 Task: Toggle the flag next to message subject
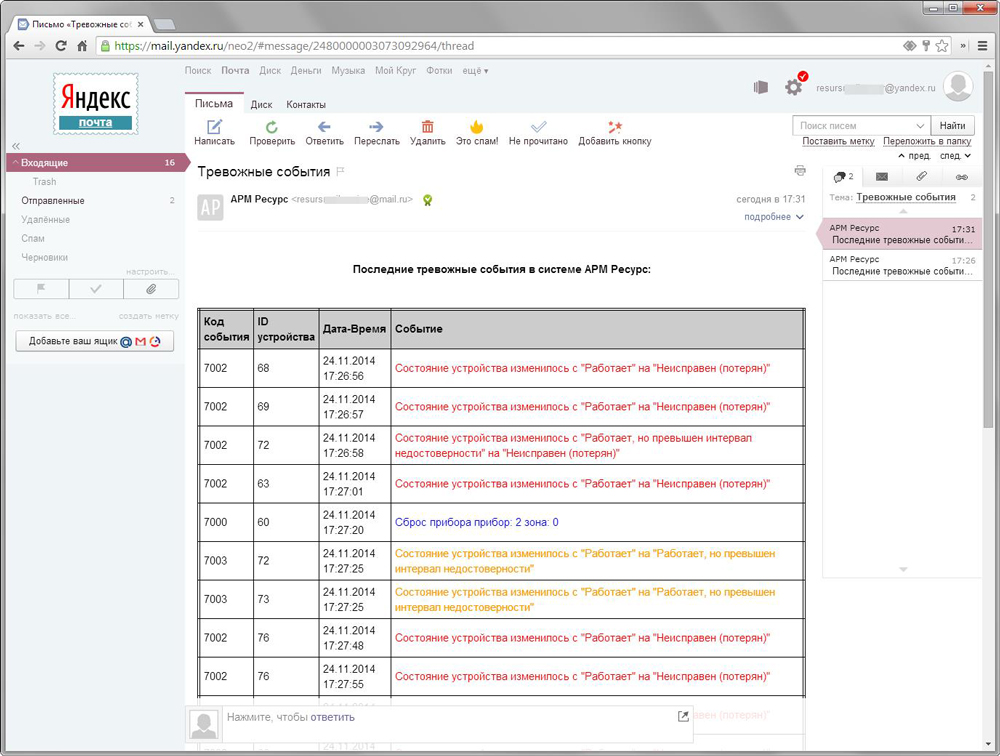click(340, 172)
